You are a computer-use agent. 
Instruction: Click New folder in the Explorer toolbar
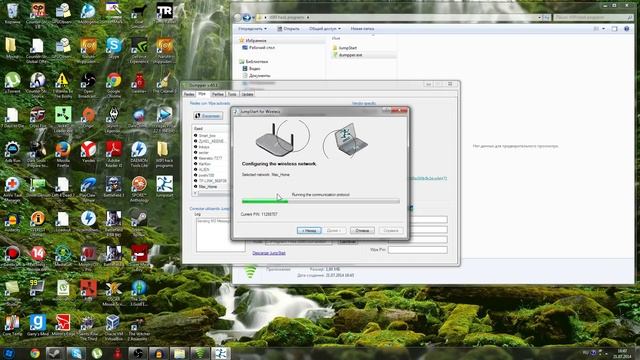[x=362, y=29]
